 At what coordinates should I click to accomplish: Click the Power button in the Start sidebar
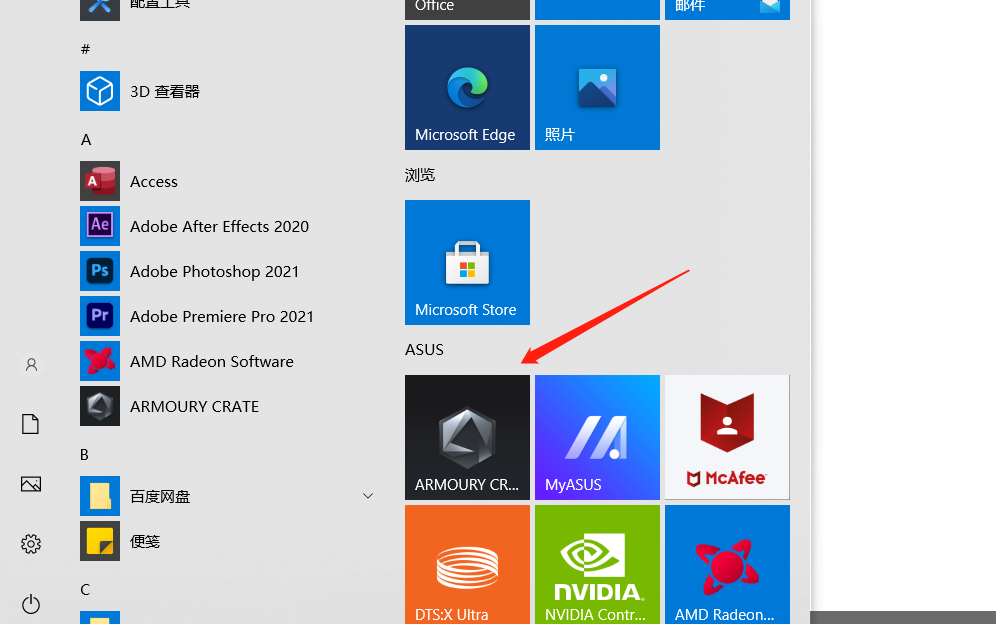pos(31,604)
